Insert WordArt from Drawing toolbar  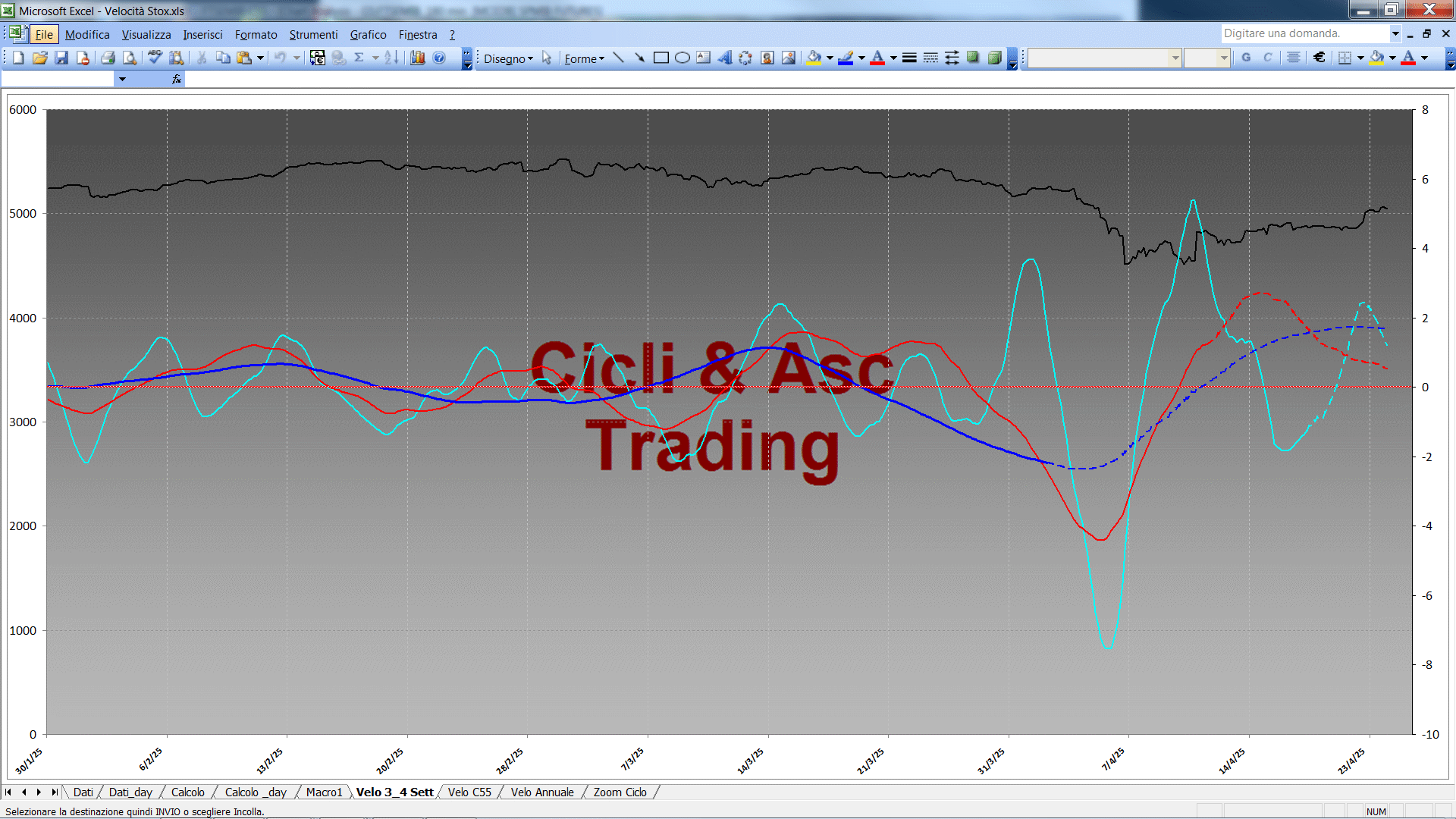tap(724, 58)
